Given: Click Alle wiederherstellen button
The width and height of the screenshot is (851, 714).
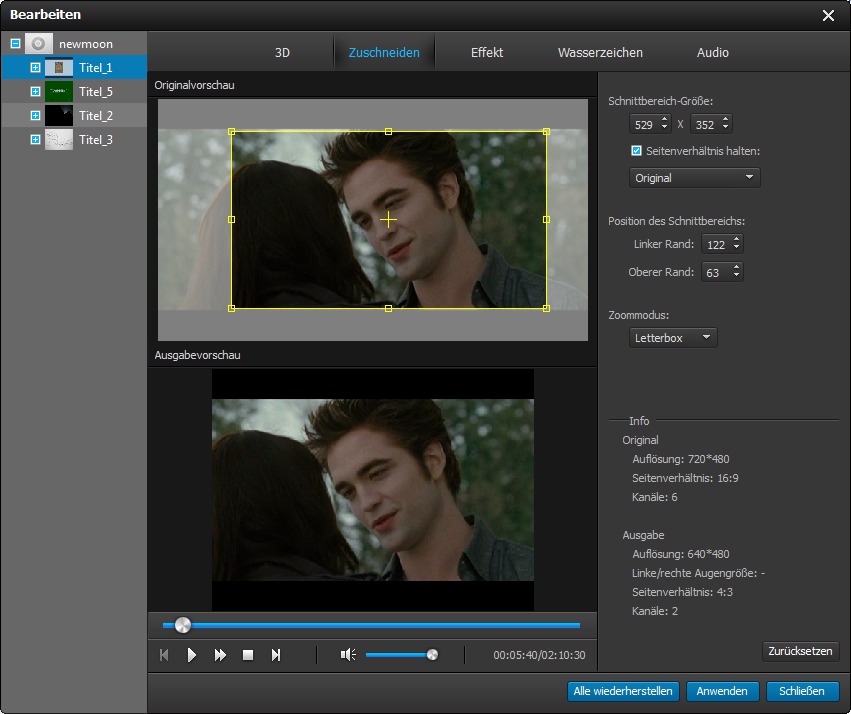Looking at the screenshot, I should click(623, 691).
